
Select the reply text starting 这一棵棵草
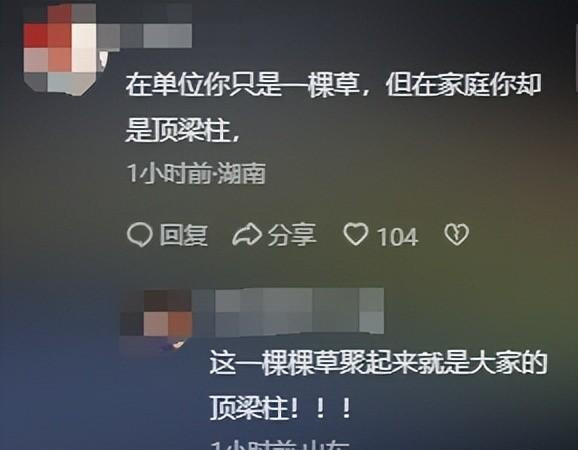[x=378, y=385]
